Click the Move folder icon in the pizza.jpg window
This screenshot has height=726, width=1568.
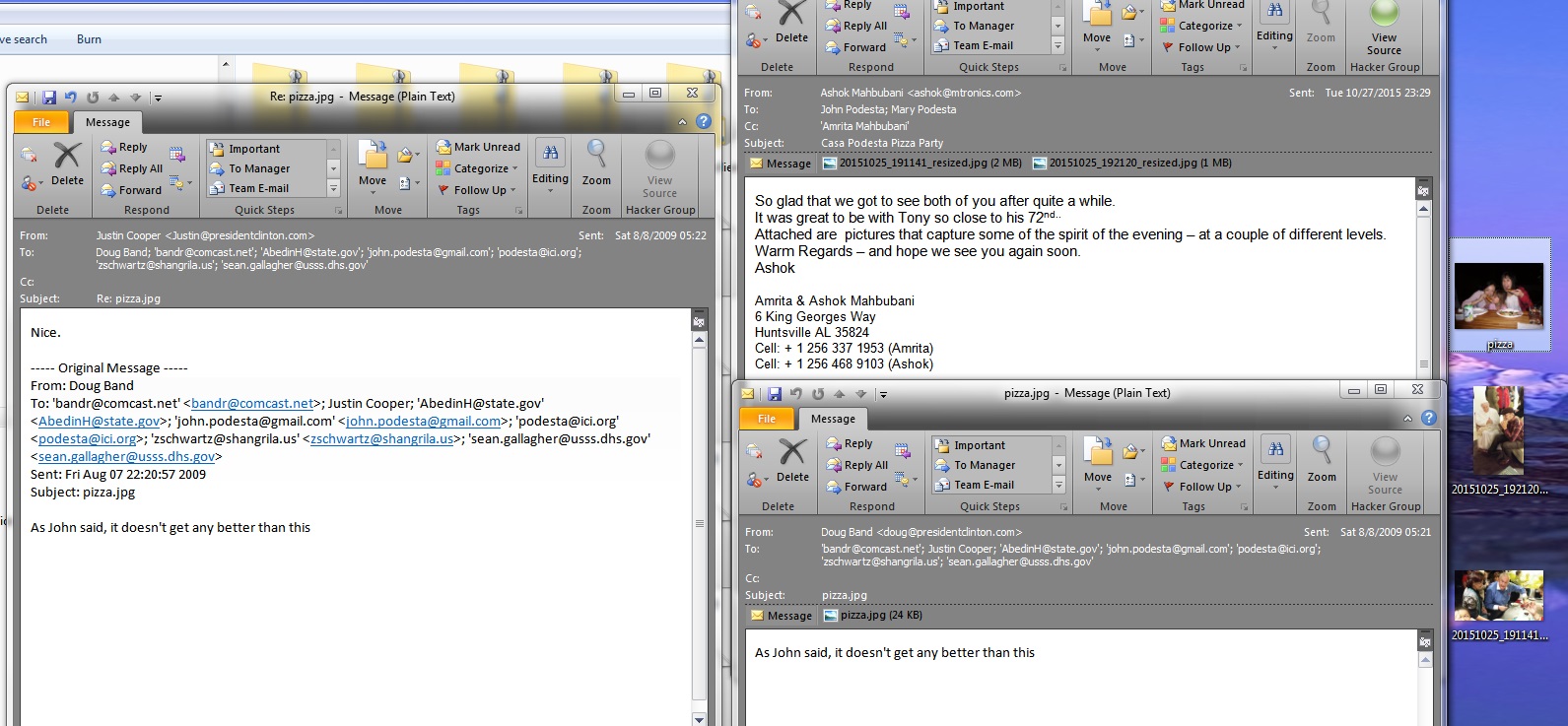(1097, 458)
